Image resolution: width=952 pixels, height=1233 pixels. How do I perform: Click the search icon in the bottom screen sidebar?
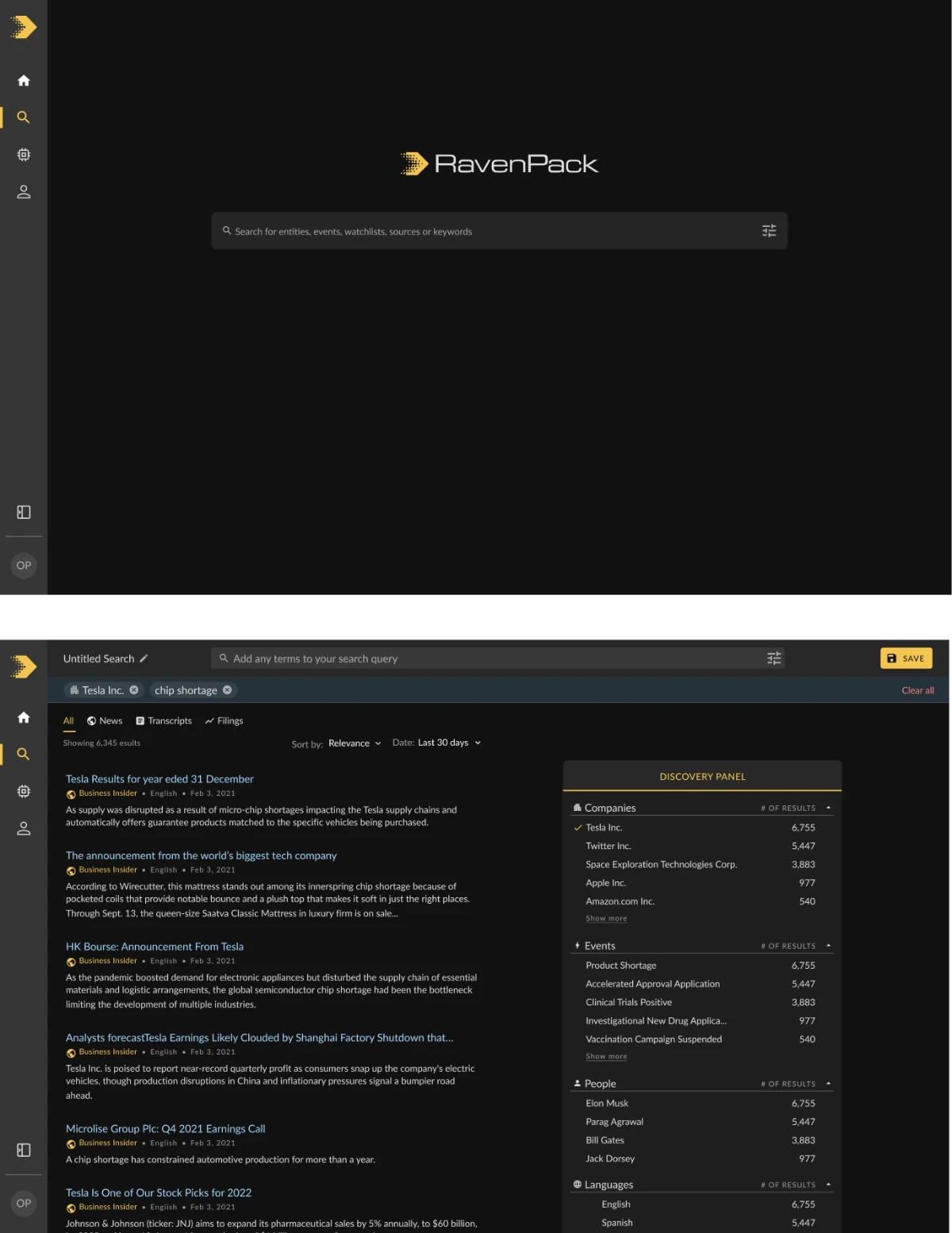click(x=24, y=755)
